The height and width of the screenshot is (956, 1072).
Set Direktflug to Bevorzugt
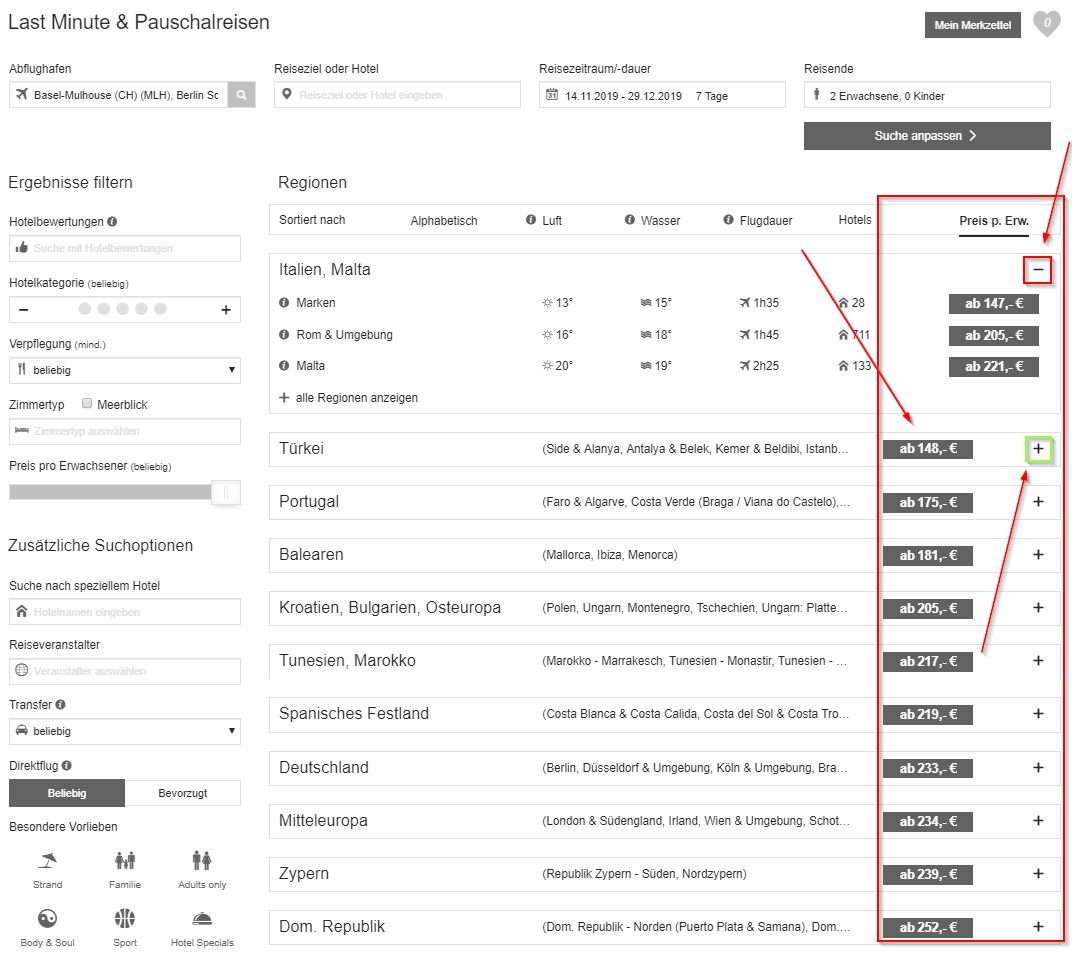(x=183, y=793)
